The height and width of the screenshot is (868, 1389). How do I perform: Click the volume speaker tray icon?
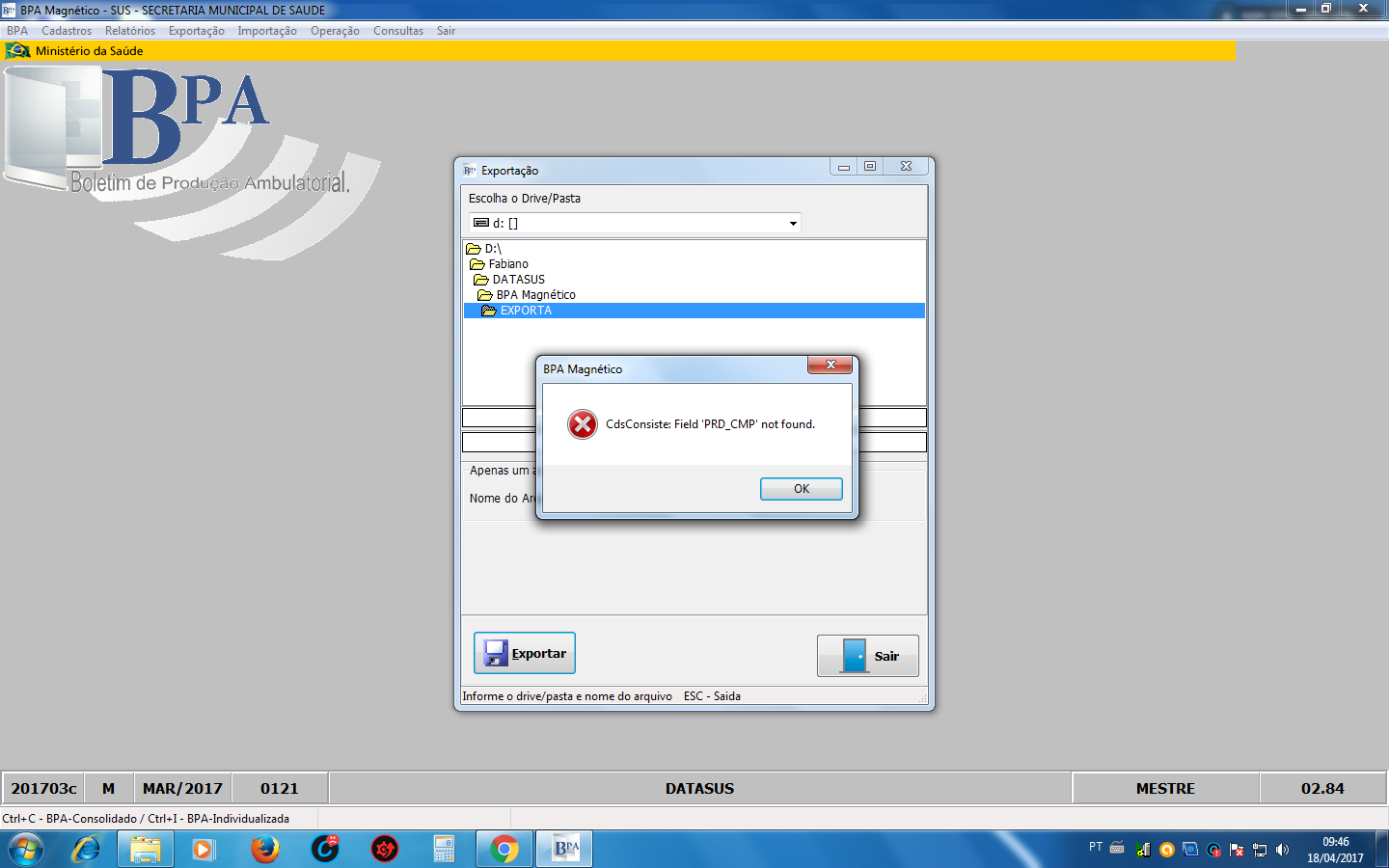(x=1282, y=850)
